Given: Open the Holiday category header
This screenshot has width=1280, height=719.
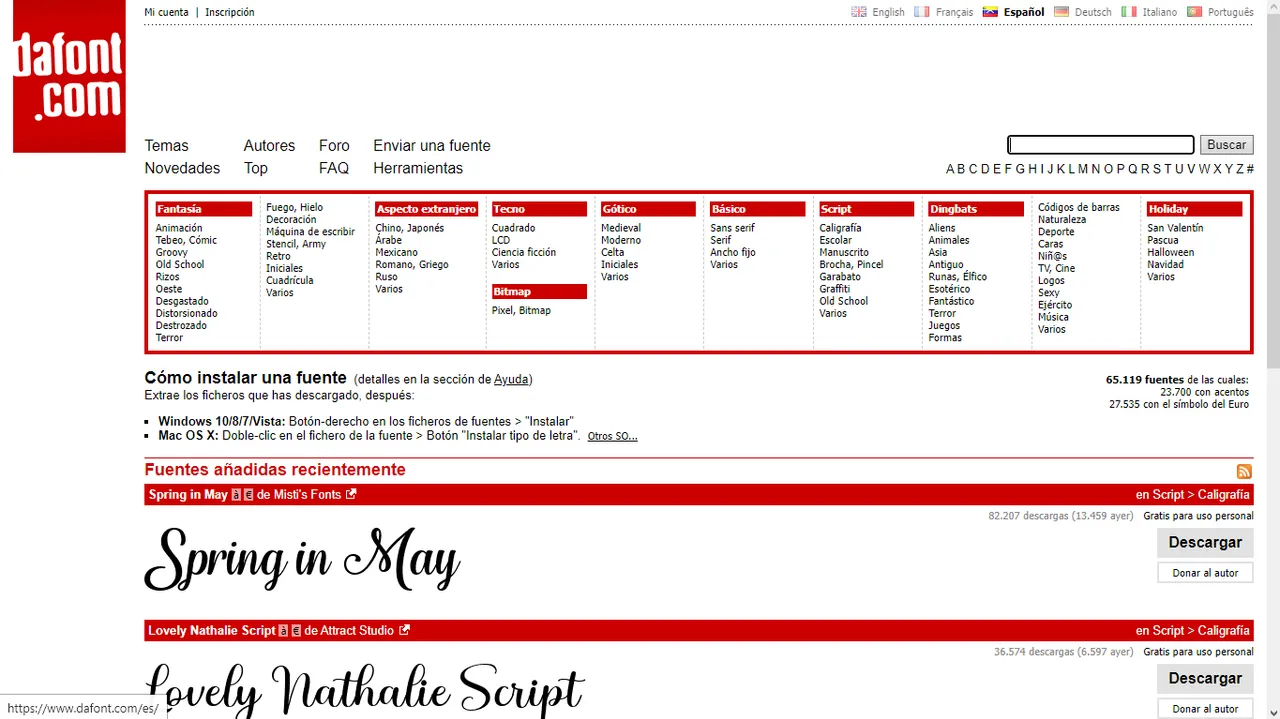Looking at the screenshot, I should (x=1194, y=209).
